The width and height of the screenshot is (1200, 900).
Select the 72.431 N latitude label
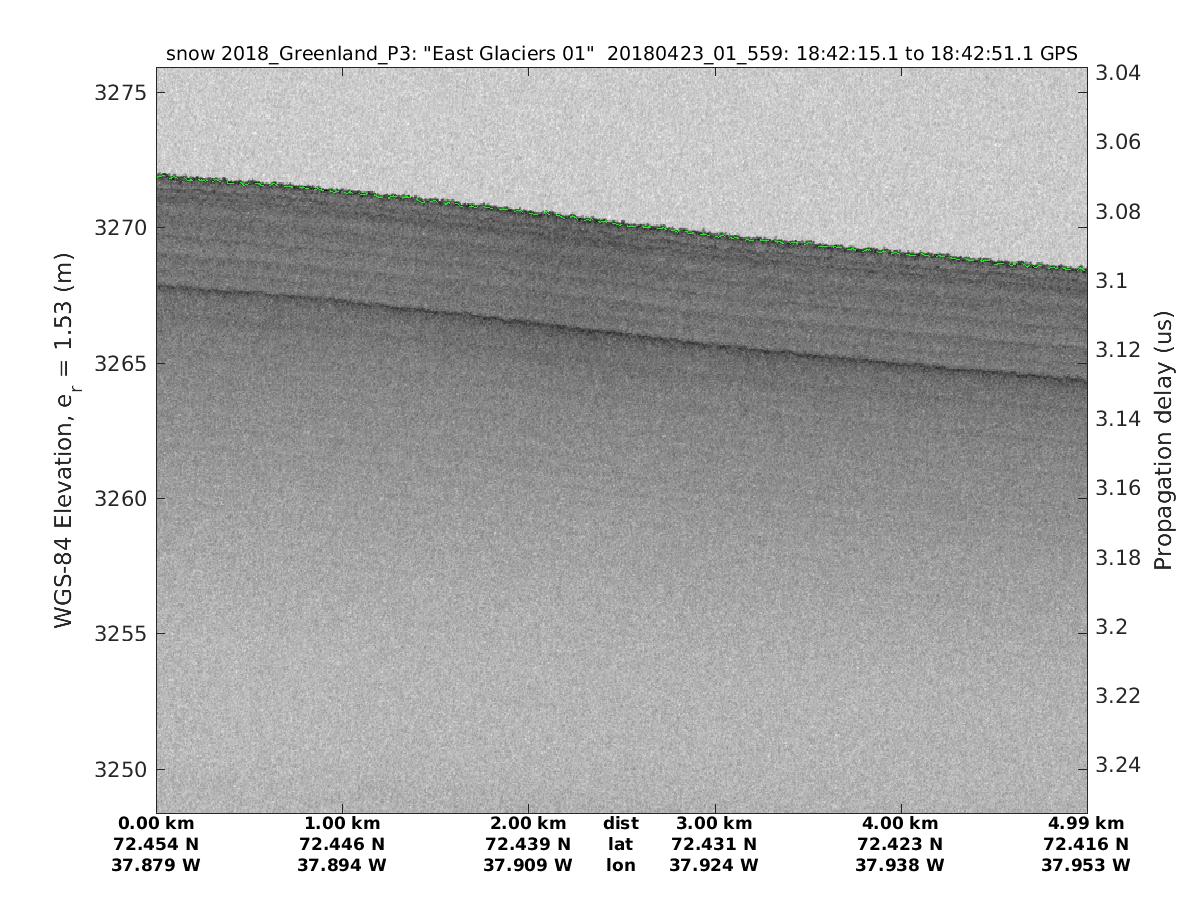tap(715, 844)
